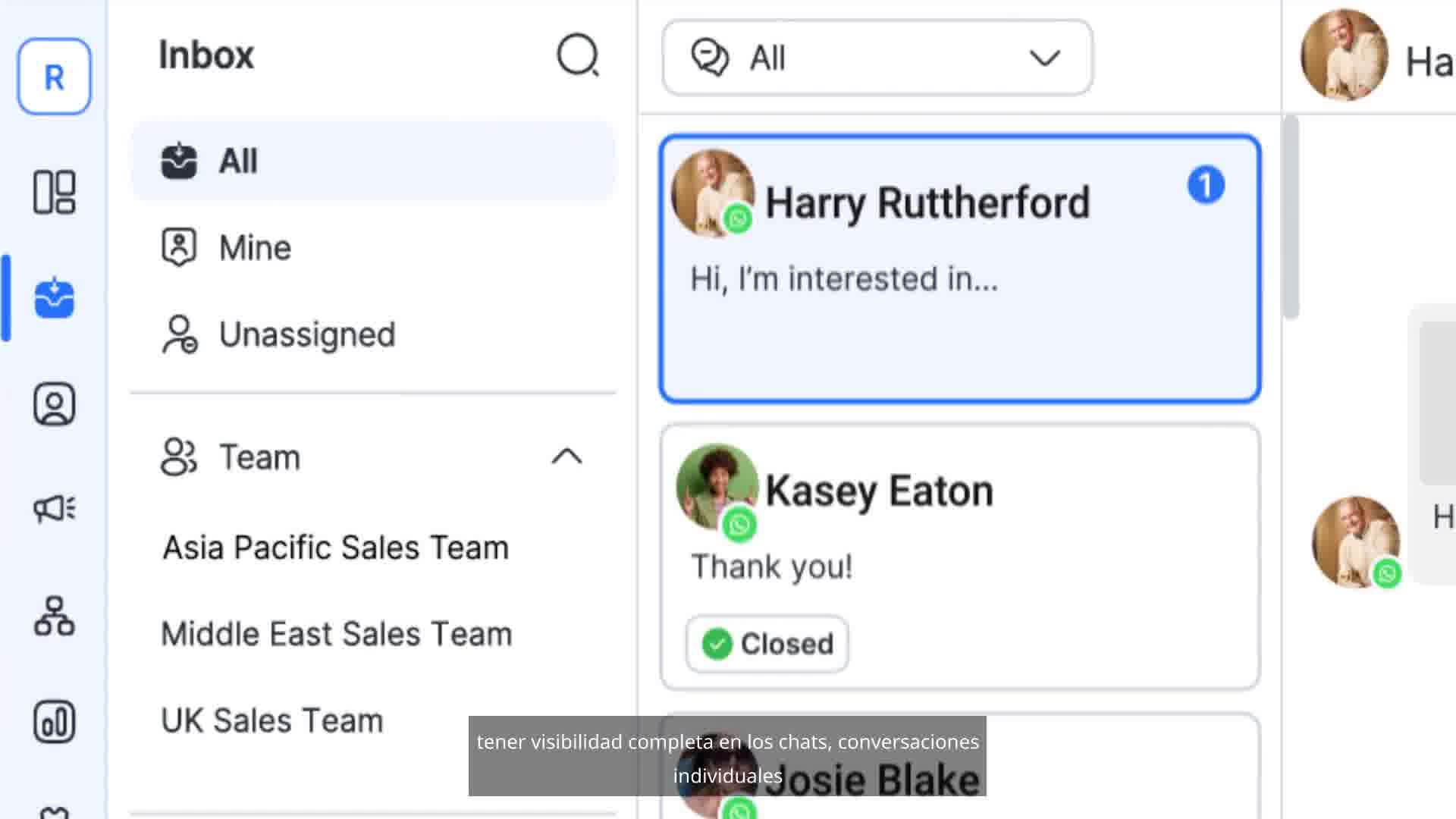The image size is (1456, 819).
Task: Open Kasey Eaton conversation card
Action: point(960,557)
